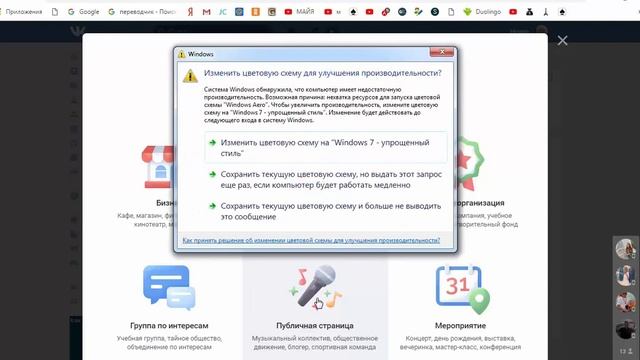Choose 'Изменить цветовую схему на Windows 7 - упрощенный стиль'

point(326,147)
